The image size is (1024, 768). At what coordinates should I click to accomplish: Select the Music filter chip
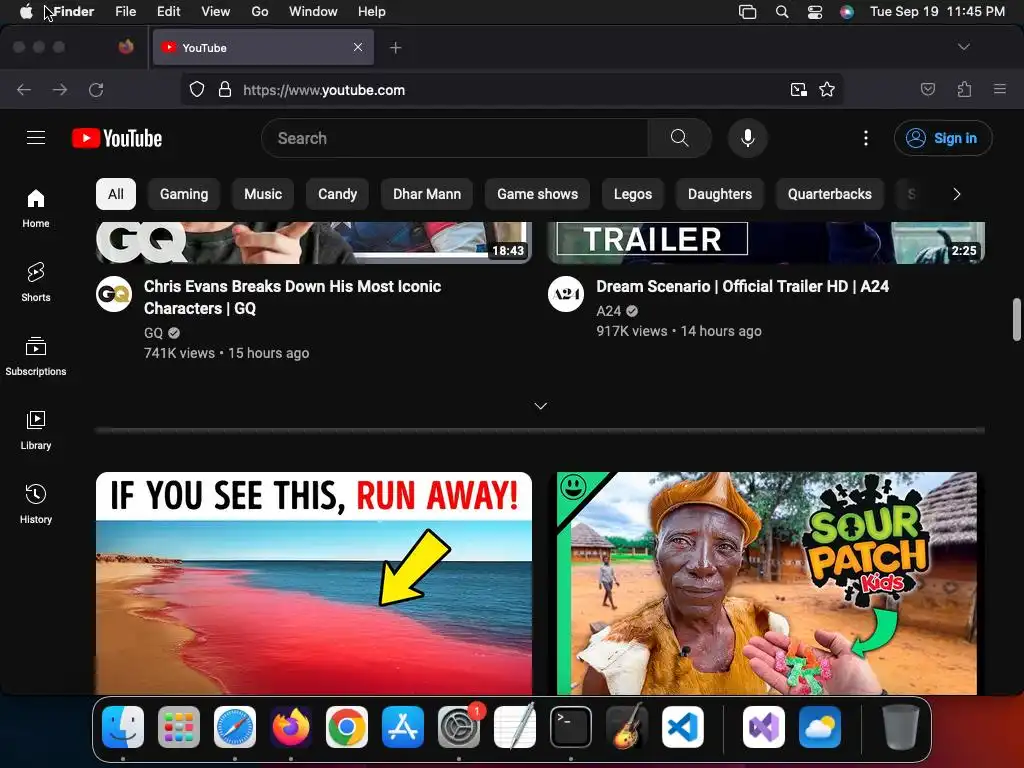[x=263, y=194]
